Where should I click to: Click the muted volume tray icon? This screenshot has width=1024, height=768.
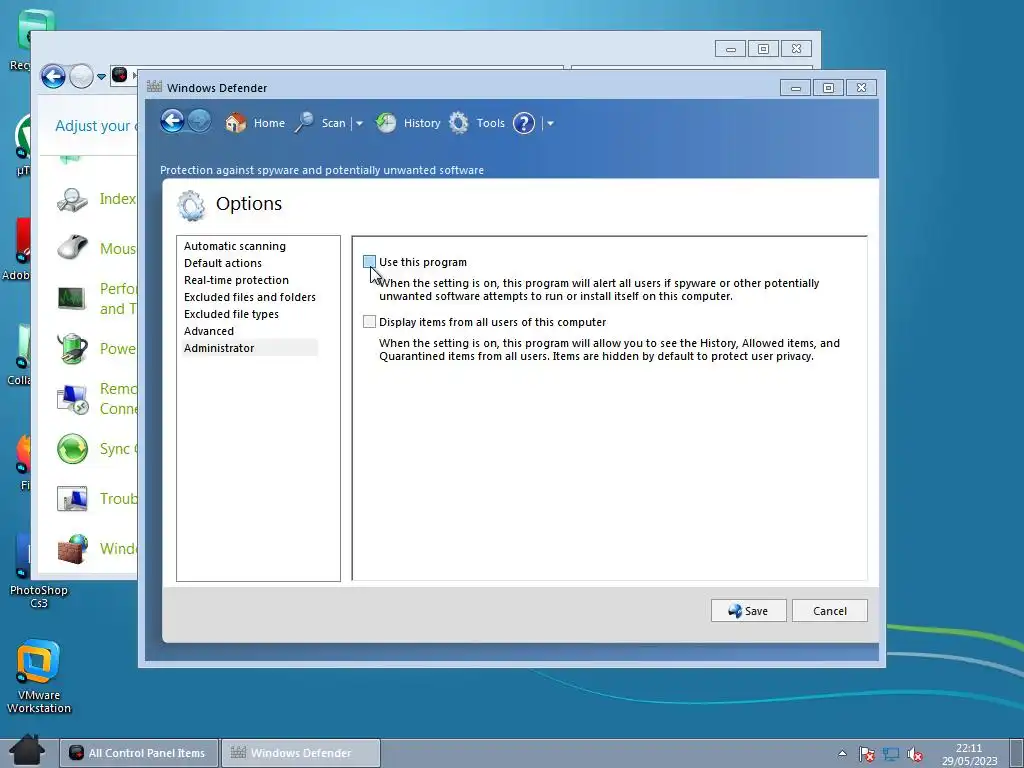915,754
